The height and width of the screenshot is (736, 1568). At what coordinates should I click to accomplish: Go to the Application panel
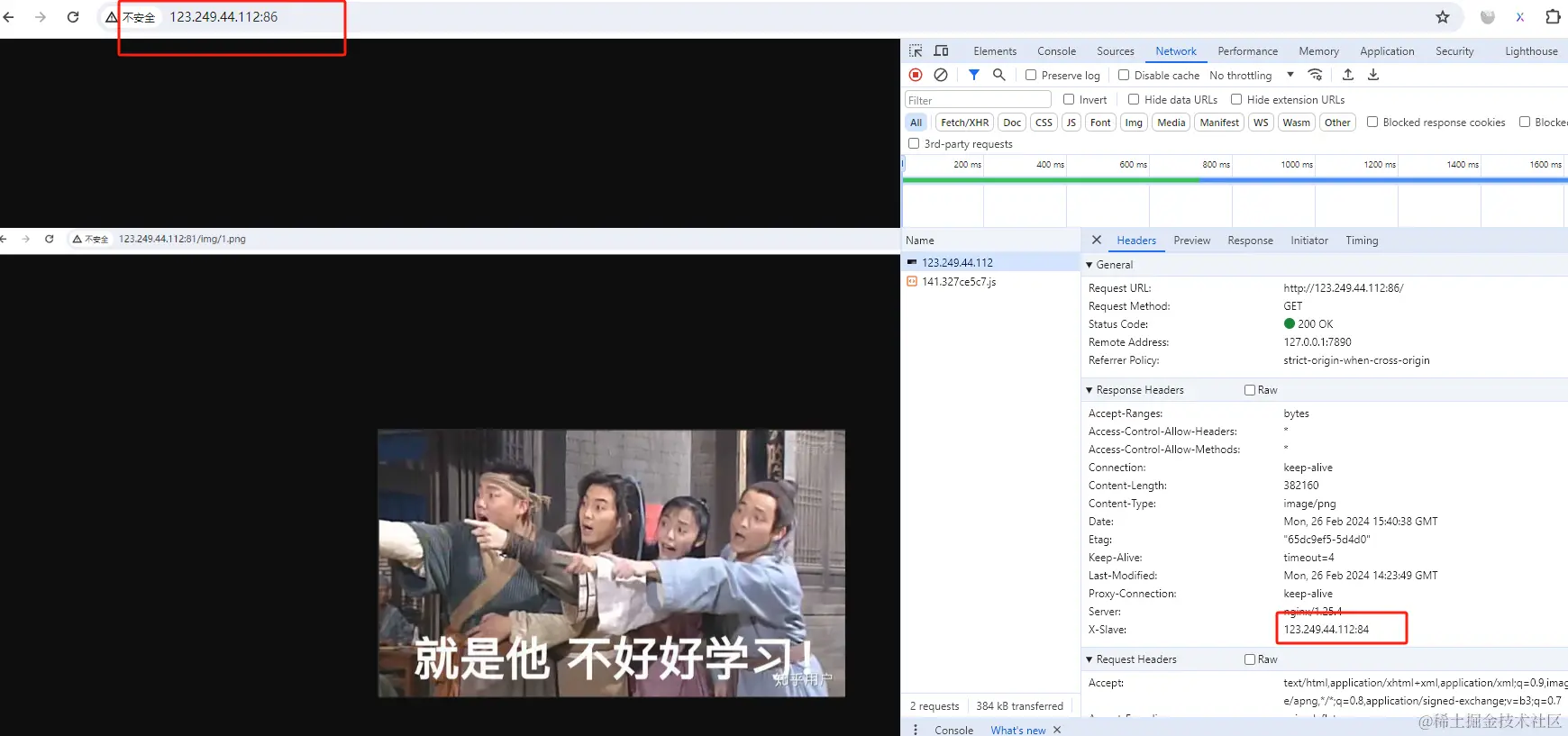(1387, 51)
